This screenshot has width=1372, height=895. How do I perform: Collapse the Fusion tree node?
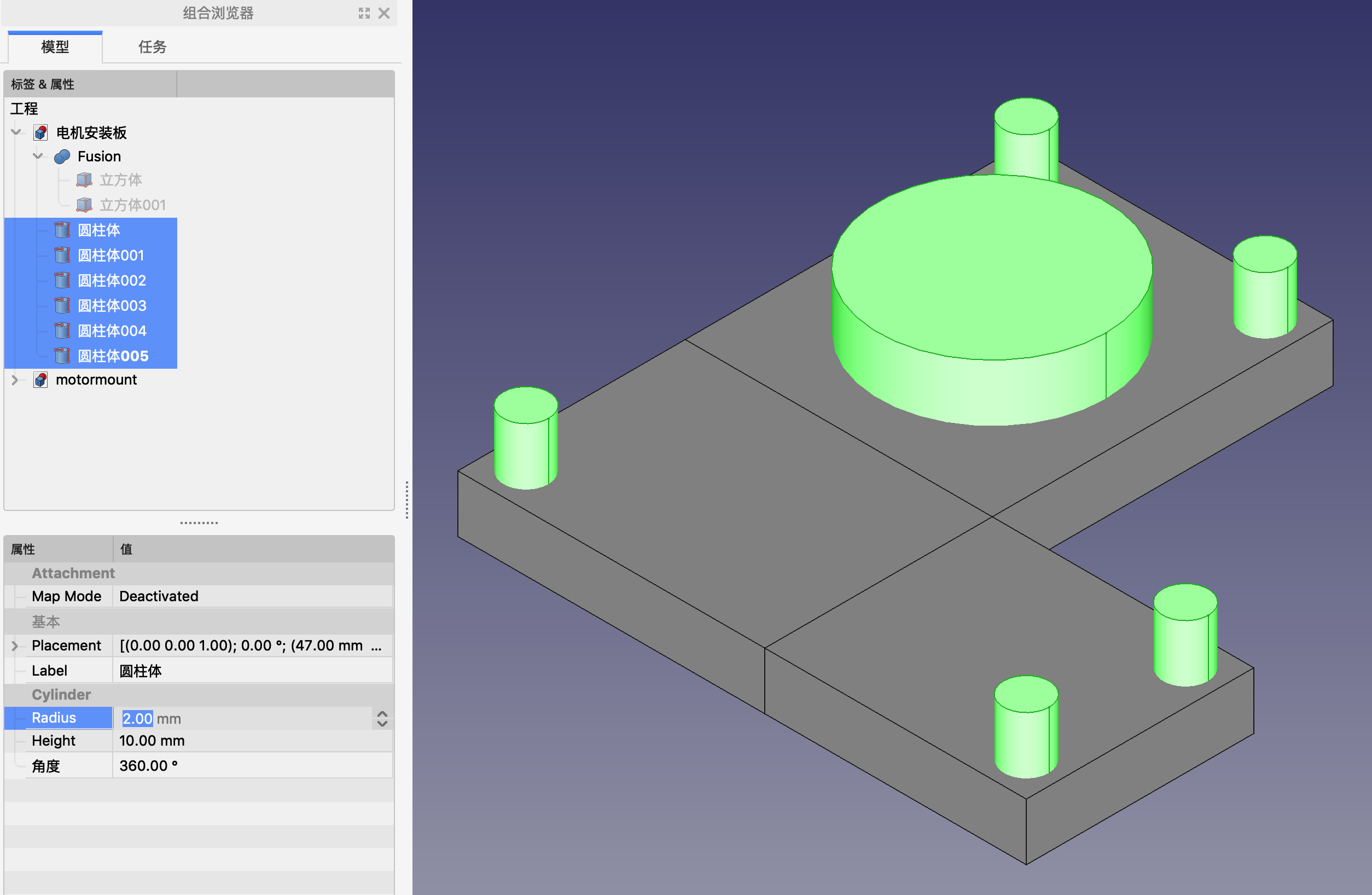pyautogui.click(x=38, y=156)
